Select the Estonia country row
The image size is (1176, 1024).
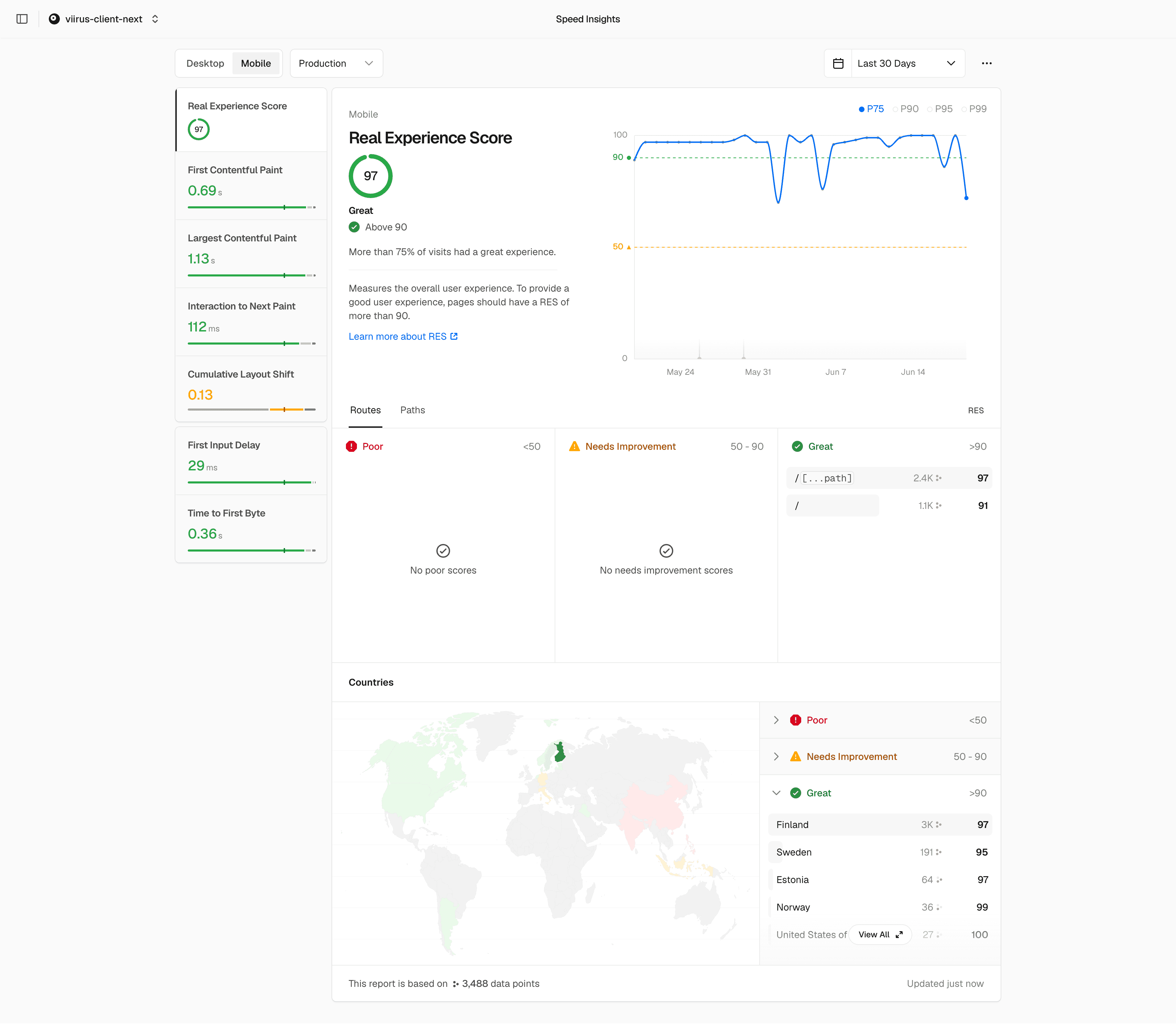pos(880,880)
